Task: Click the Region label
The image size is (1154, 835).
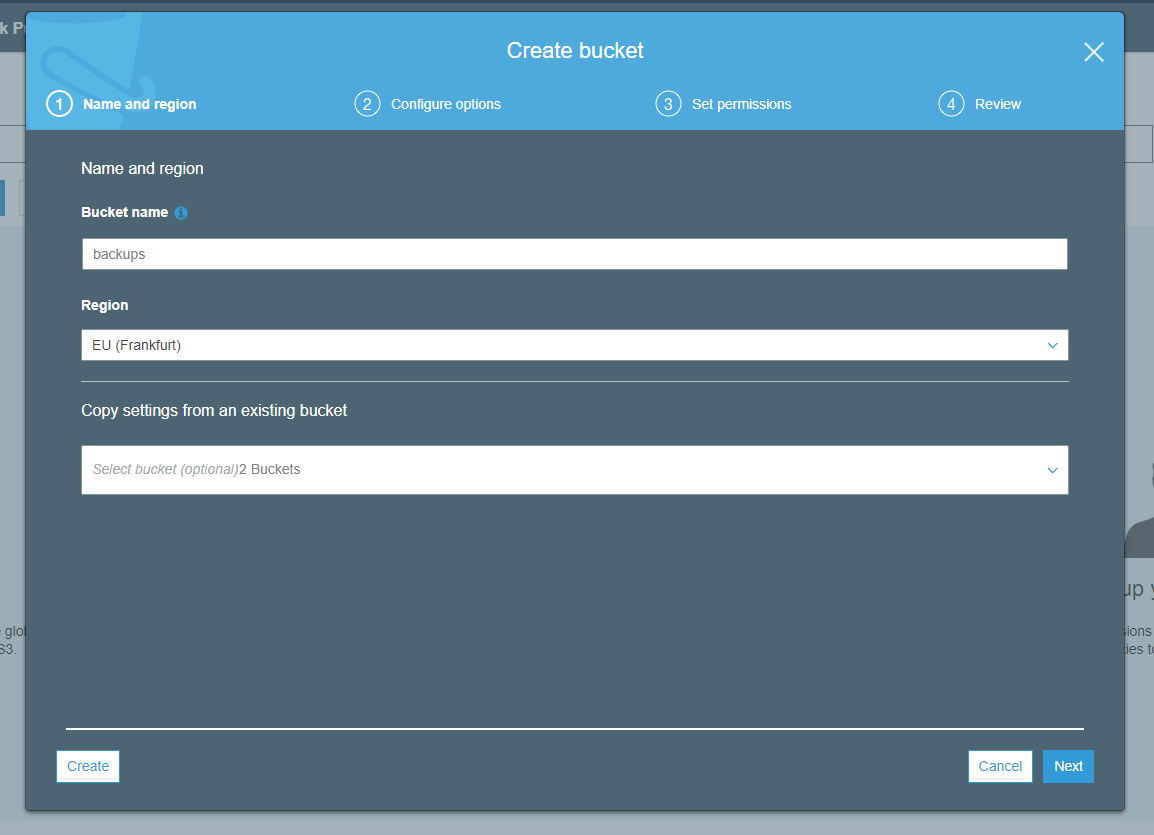Action: 105,305
